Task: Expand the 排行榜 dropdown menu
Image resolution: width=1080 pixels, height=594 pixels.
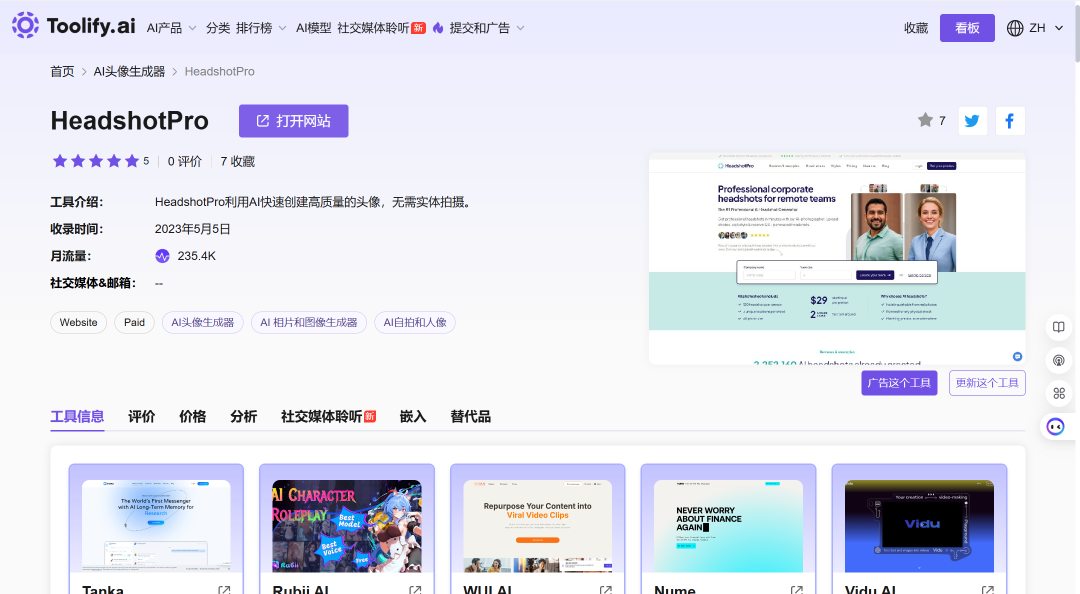Action: click(x=261, y=28)
